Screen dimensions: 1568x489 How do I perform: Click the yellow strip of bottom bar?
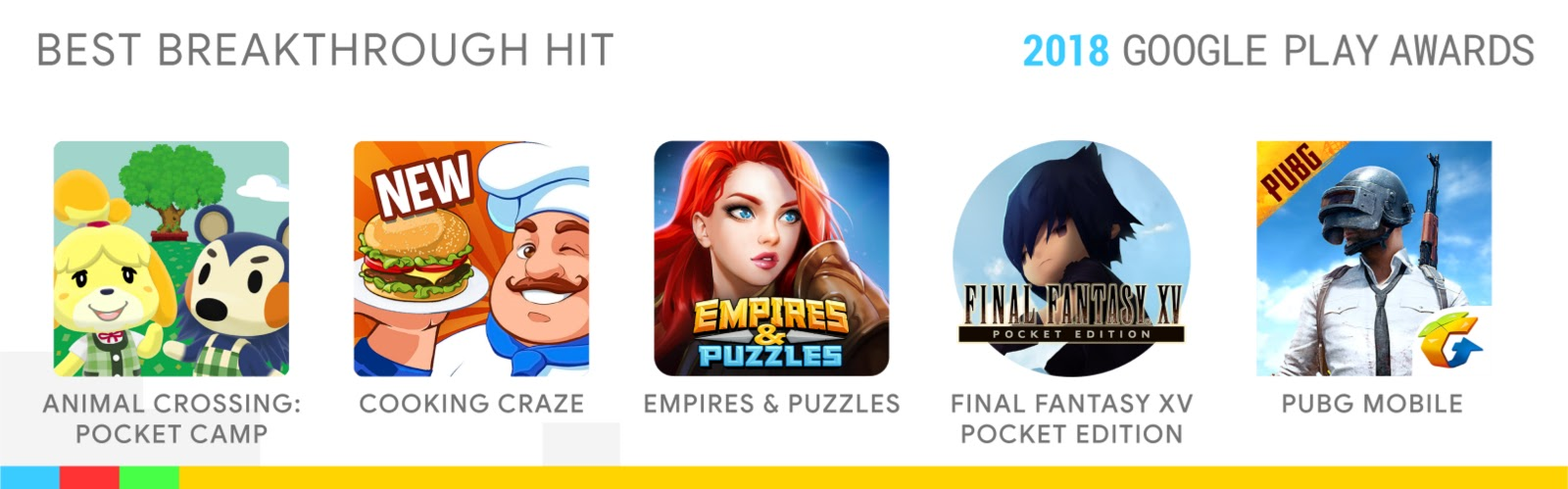[873, 477]
